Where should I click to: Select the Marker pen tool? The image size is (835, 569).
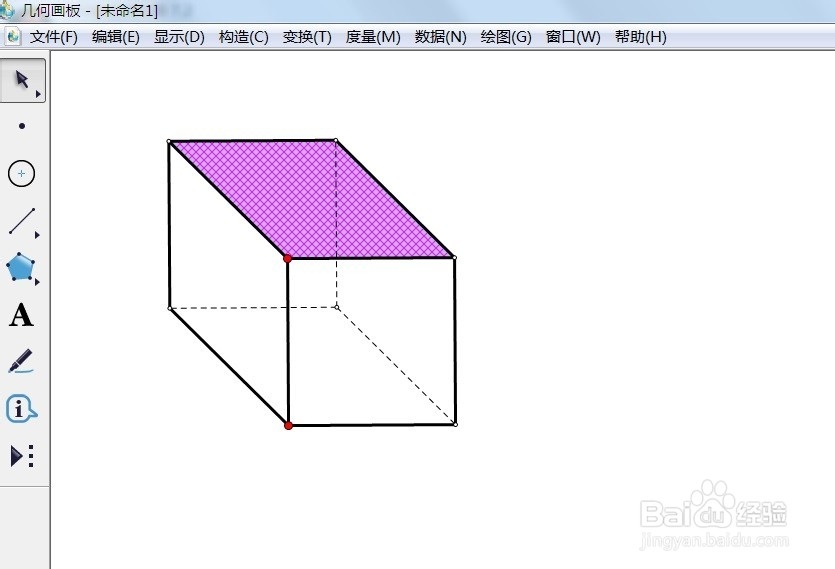pyautogui.click(x=21, y=361)
